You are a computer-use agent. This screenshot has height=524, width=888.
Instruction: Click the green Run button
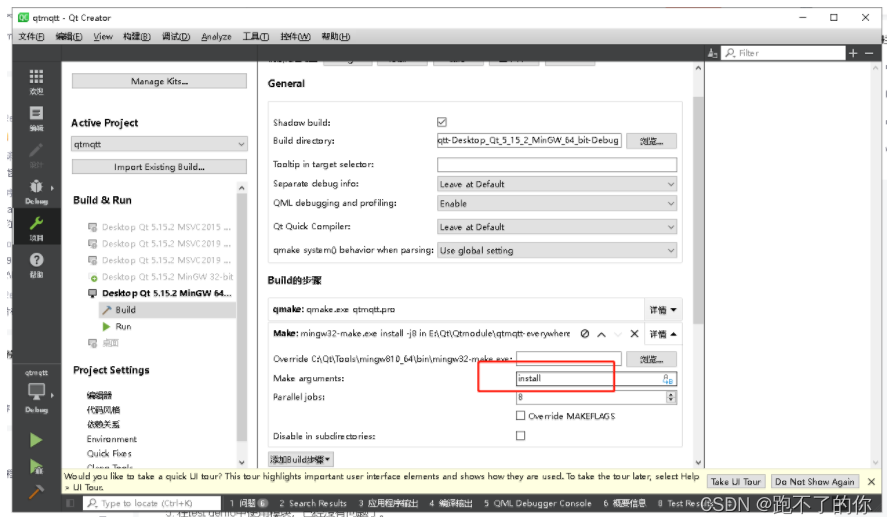point(36,440)
